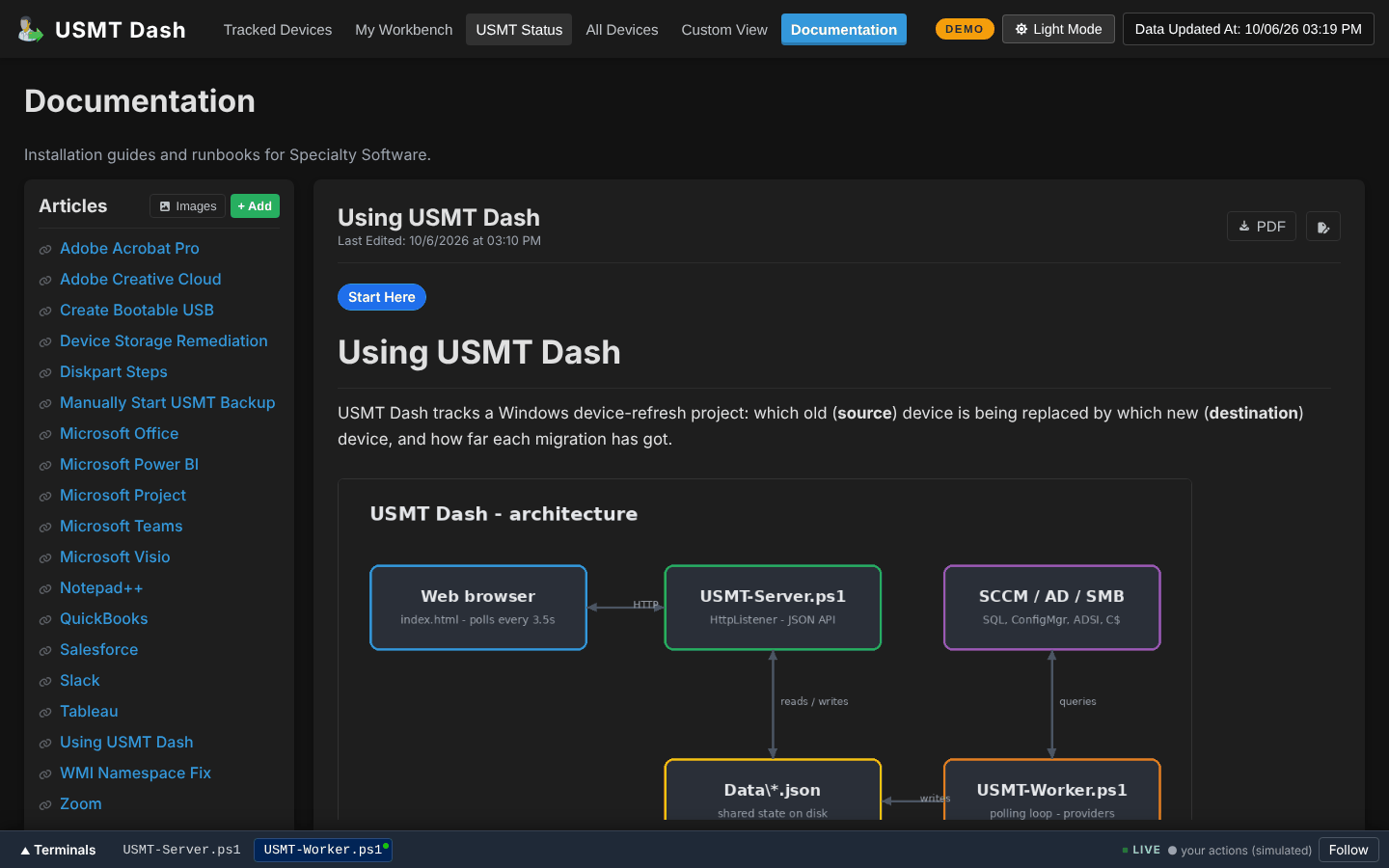Image resolution: width=1389 pixels, height=868 pixels.
Task: Go to the USMT Status tab
Action: (519, 30)
